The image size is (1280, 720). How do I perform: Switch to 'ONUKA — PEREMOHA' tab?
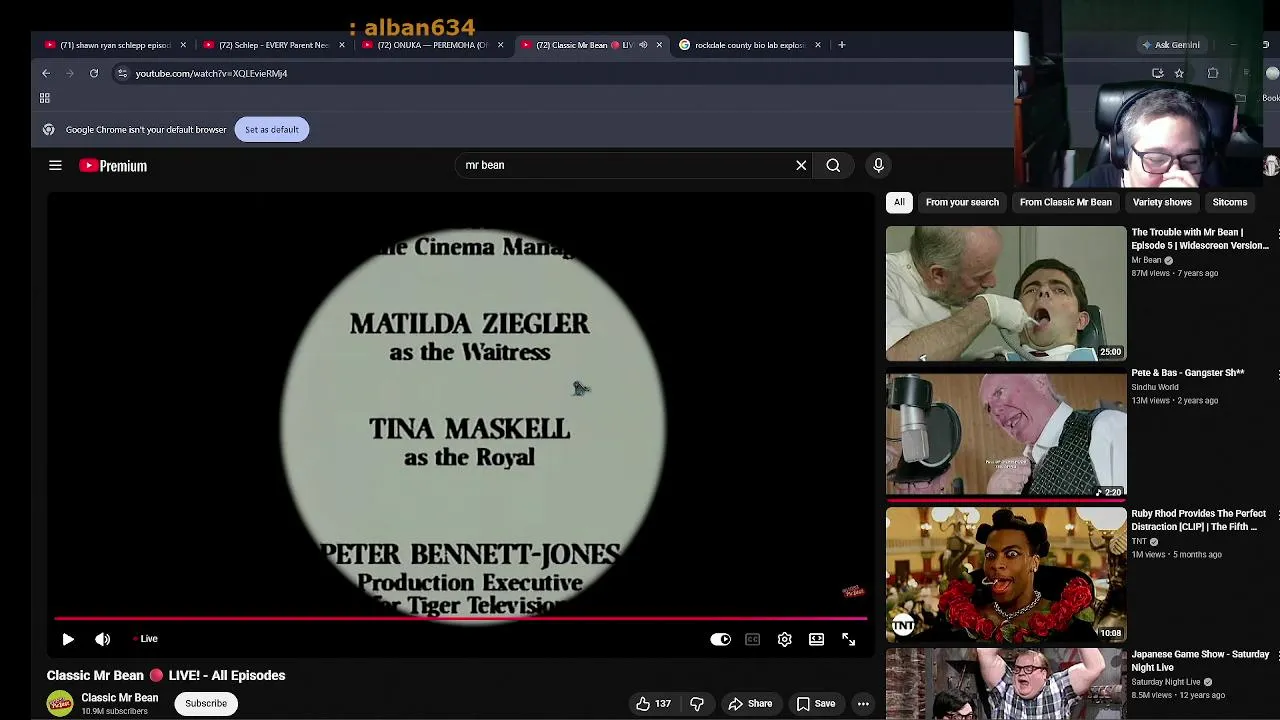click(432, 45)
